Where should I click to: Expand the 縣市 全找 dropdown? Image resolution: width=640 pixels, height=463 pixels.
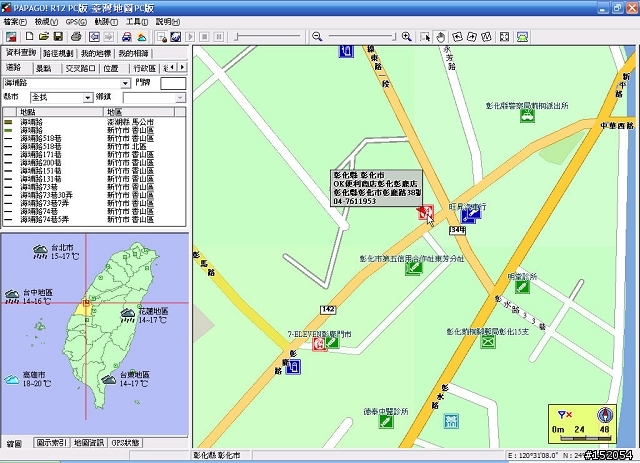click(87, 98)
